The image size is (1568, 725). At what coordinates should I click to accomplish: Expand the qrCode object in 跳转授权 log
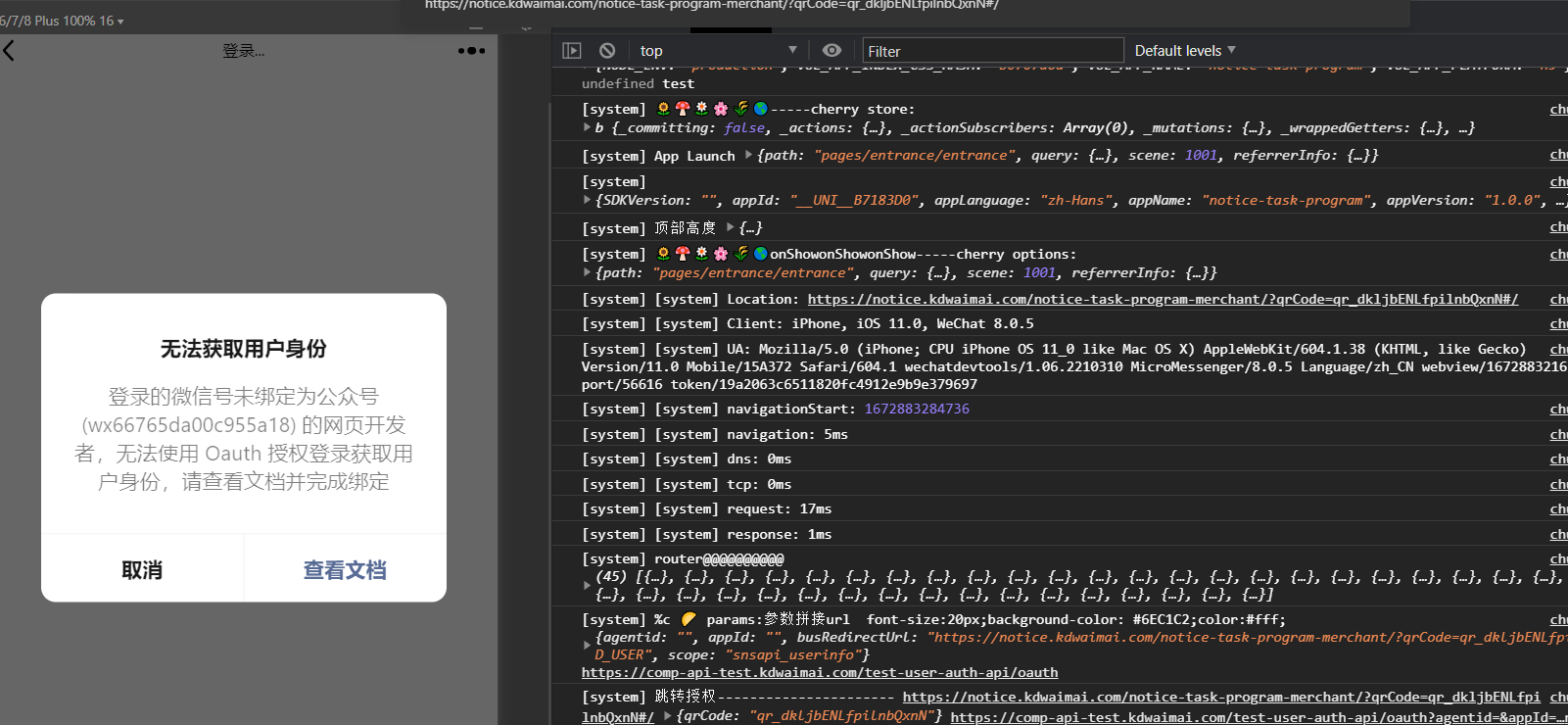[x=668, y=716]
